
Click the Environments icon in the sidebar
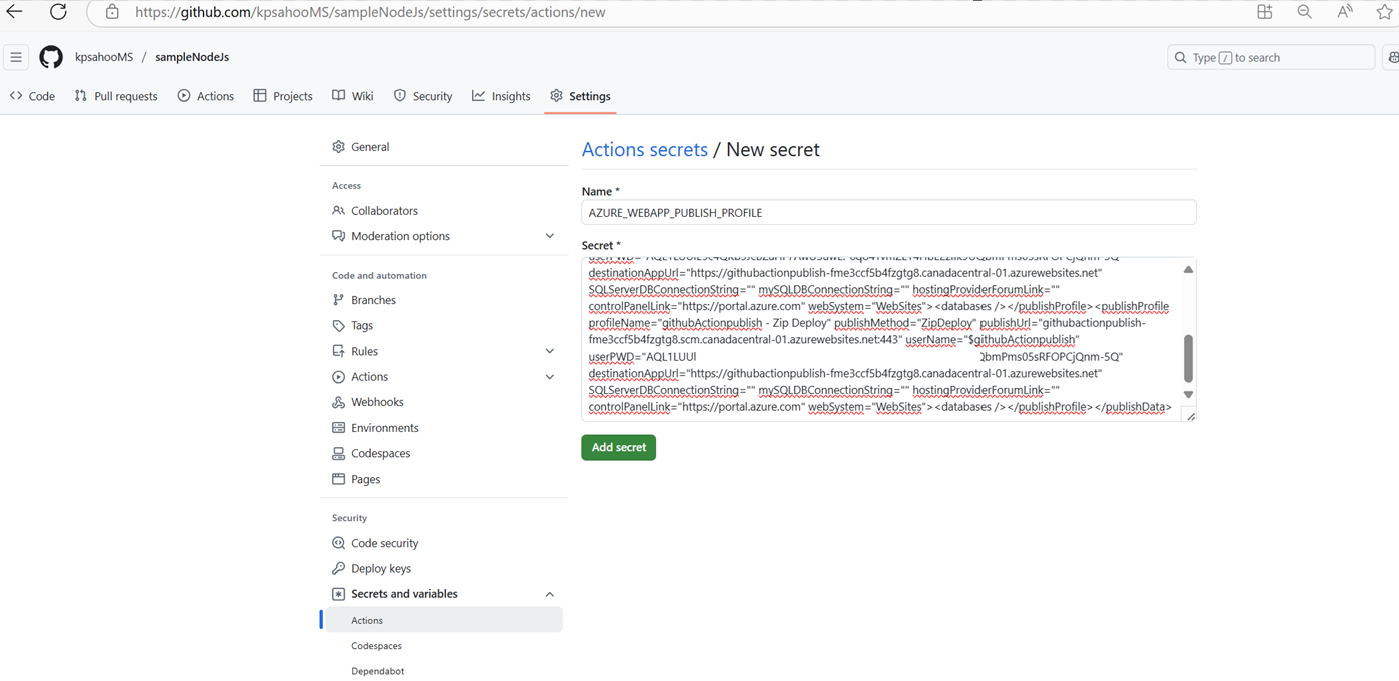338,428
